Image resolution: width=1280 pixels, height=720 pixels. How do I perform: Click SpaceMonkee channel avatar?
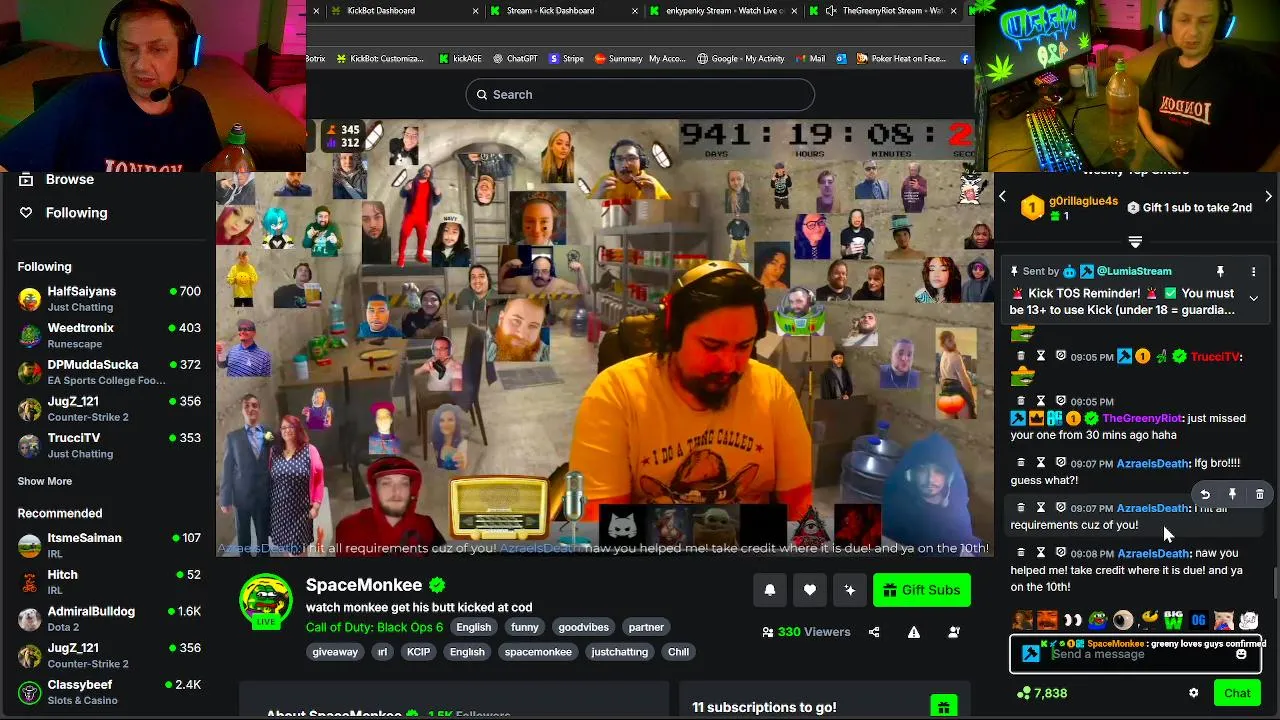(x=265, y=600)
